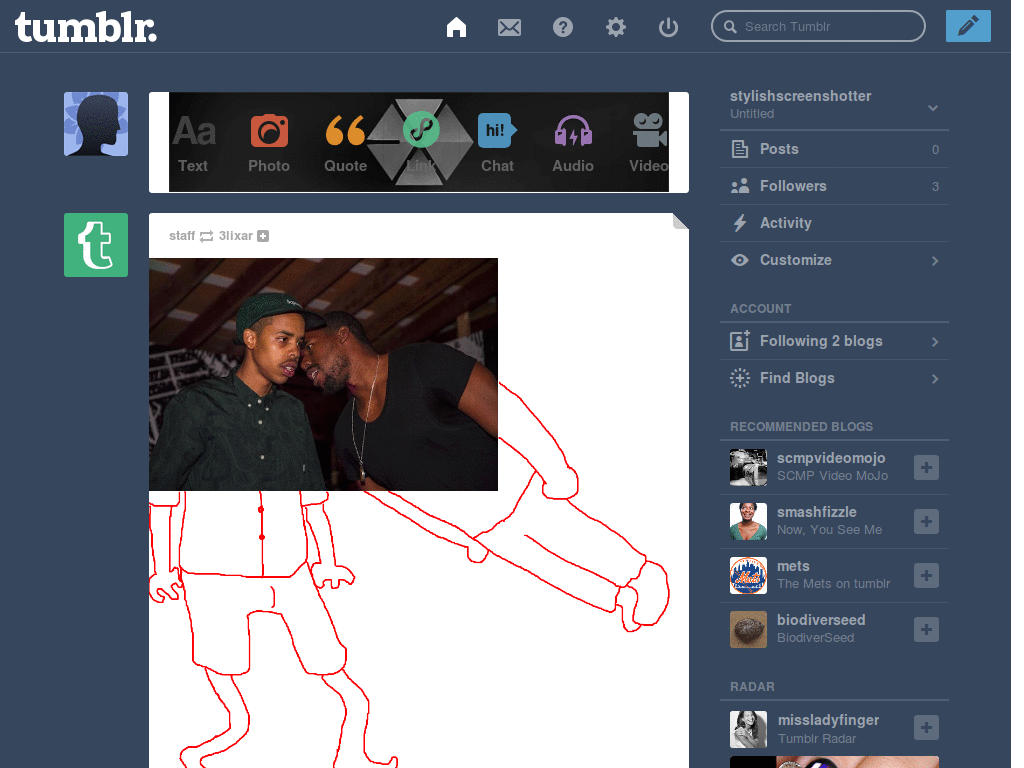Create a new Quote post
The image size is (1024, 768).
[345, 143]
